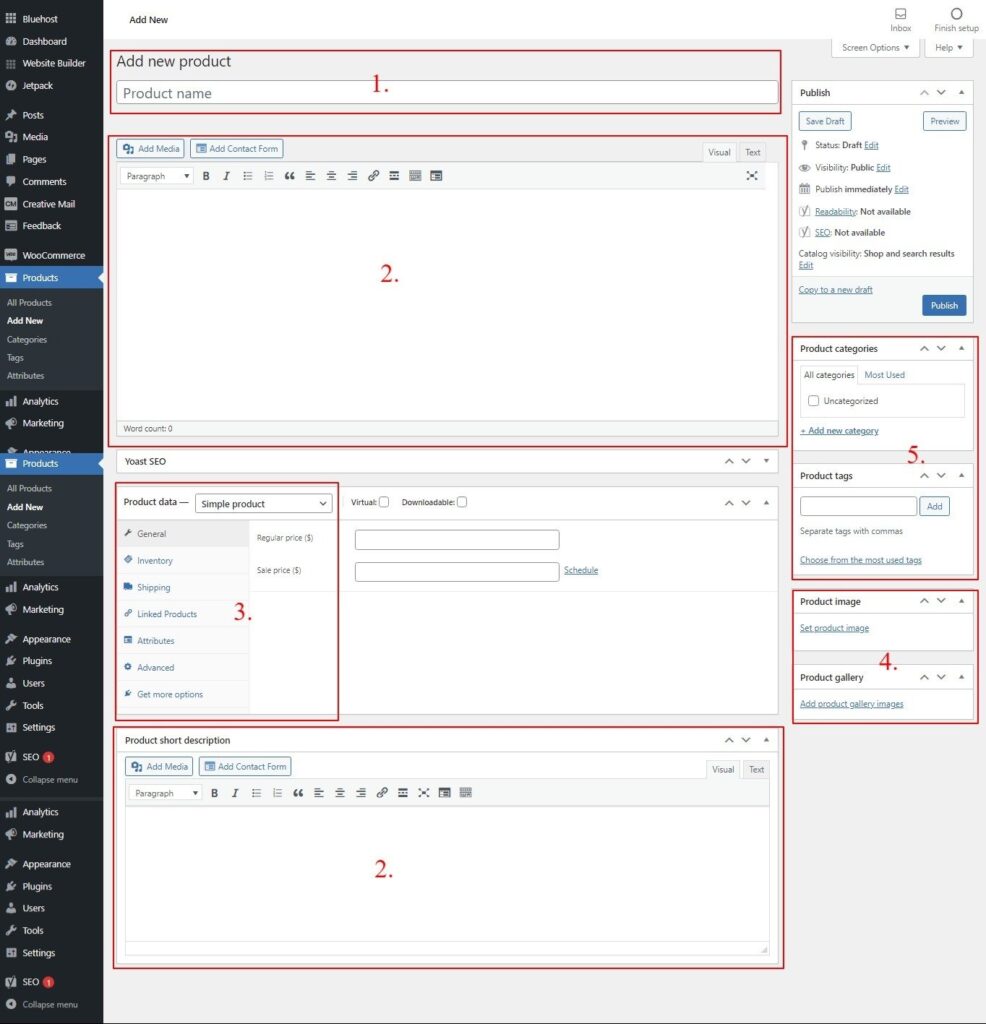The image size is (986, 1024).
Task: Click the Bold icon in the main description editor
Action: (x=206, y=176)
